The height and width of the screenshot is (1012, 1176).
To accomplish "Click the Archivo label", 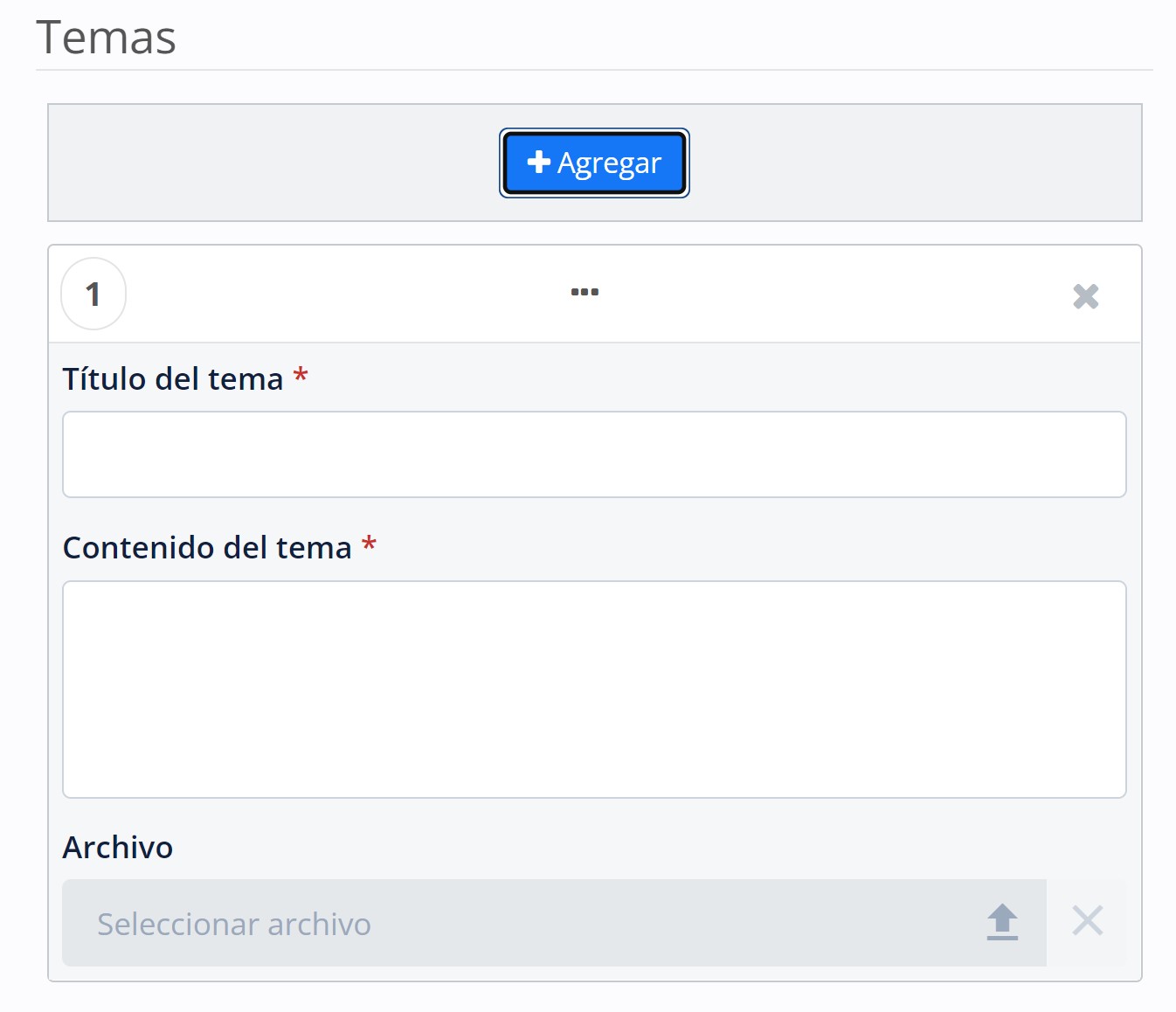I will tap(118, 848).
